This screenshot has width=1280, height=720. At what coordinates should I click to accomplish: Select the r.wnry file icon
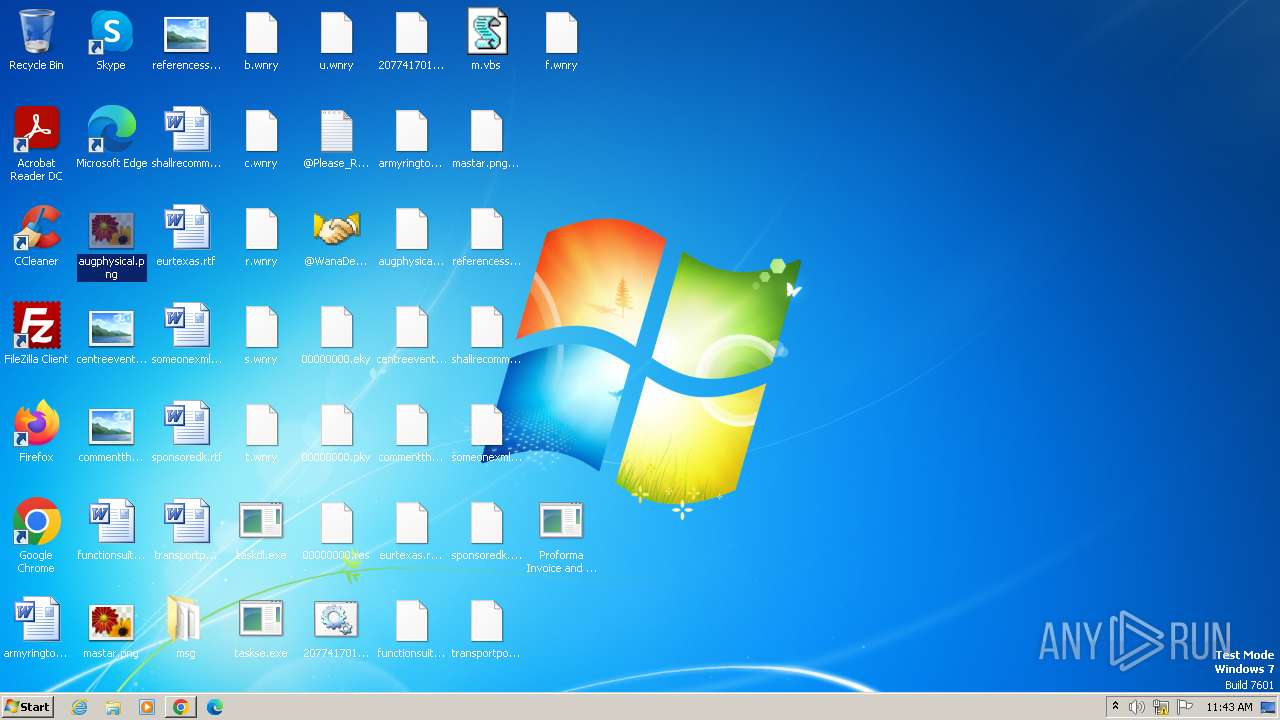[261, 237]
